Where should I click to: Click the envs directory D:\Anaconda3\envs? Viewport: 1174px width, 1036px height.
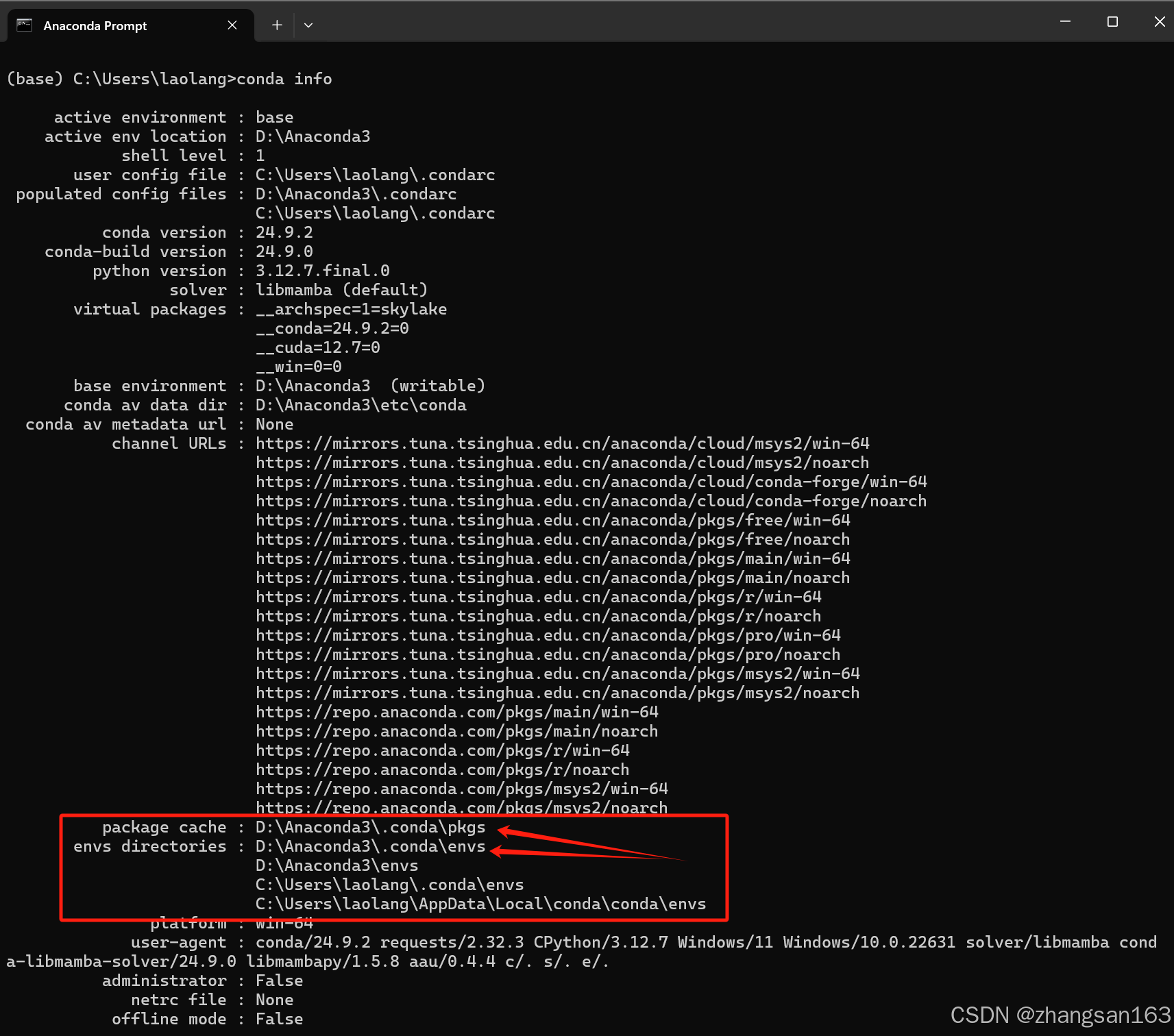click(x=337, y=865)
